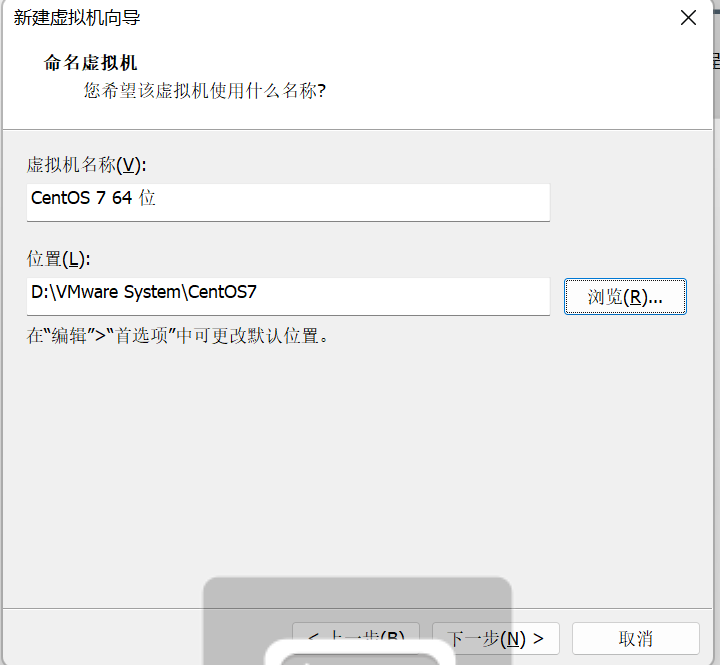Screen dimensions: 720x665
Task: Click the 虚拟机名称(V) label
Action: (86, 165)
